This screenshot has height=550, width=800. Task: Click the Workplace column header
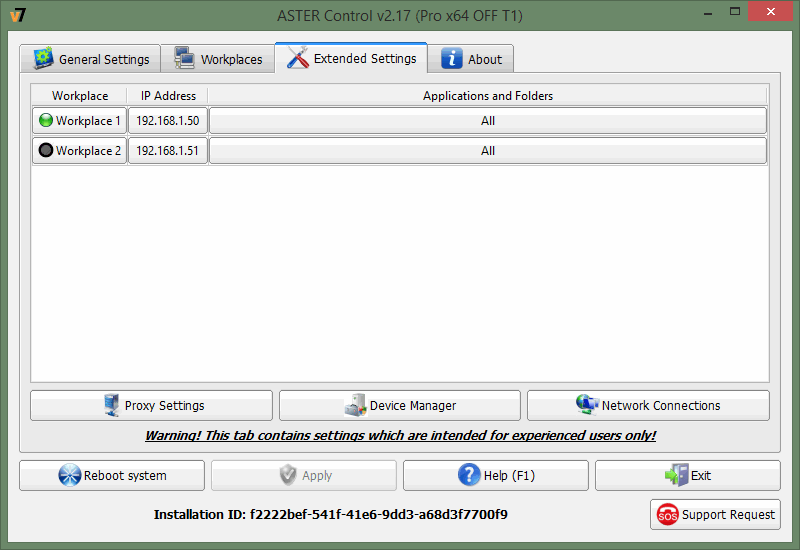click(x=80, y=96)
